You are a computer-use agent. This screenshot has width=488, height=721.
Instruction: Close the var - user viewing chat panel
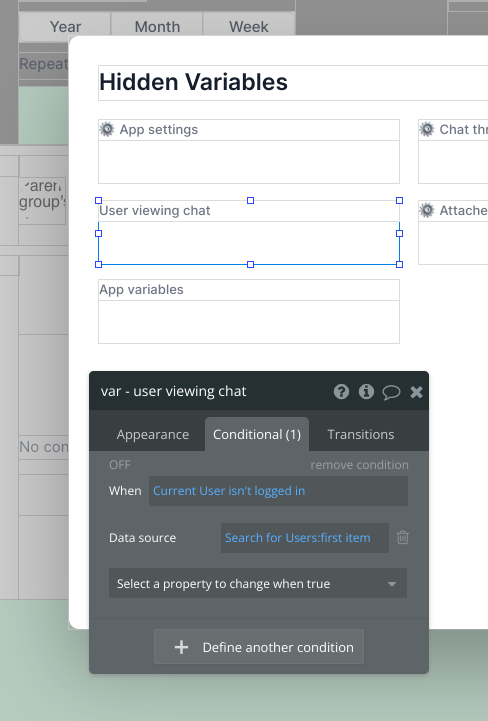(x=416, y=392)
